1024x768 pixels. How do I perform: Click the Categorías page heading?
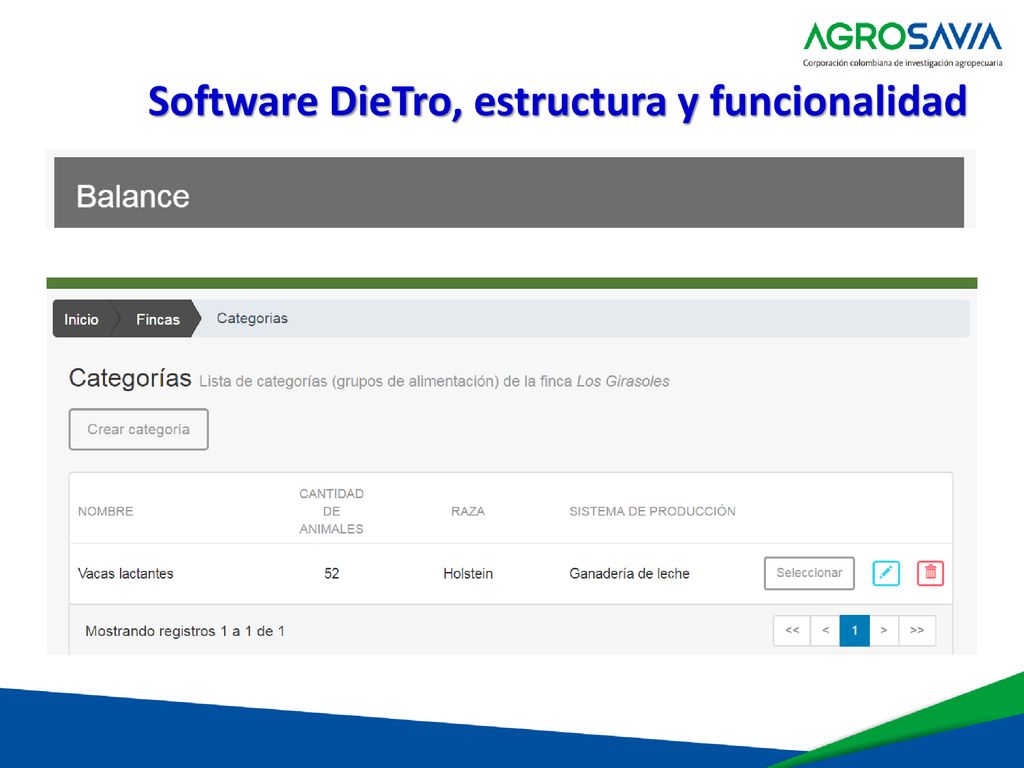(130, 377)
